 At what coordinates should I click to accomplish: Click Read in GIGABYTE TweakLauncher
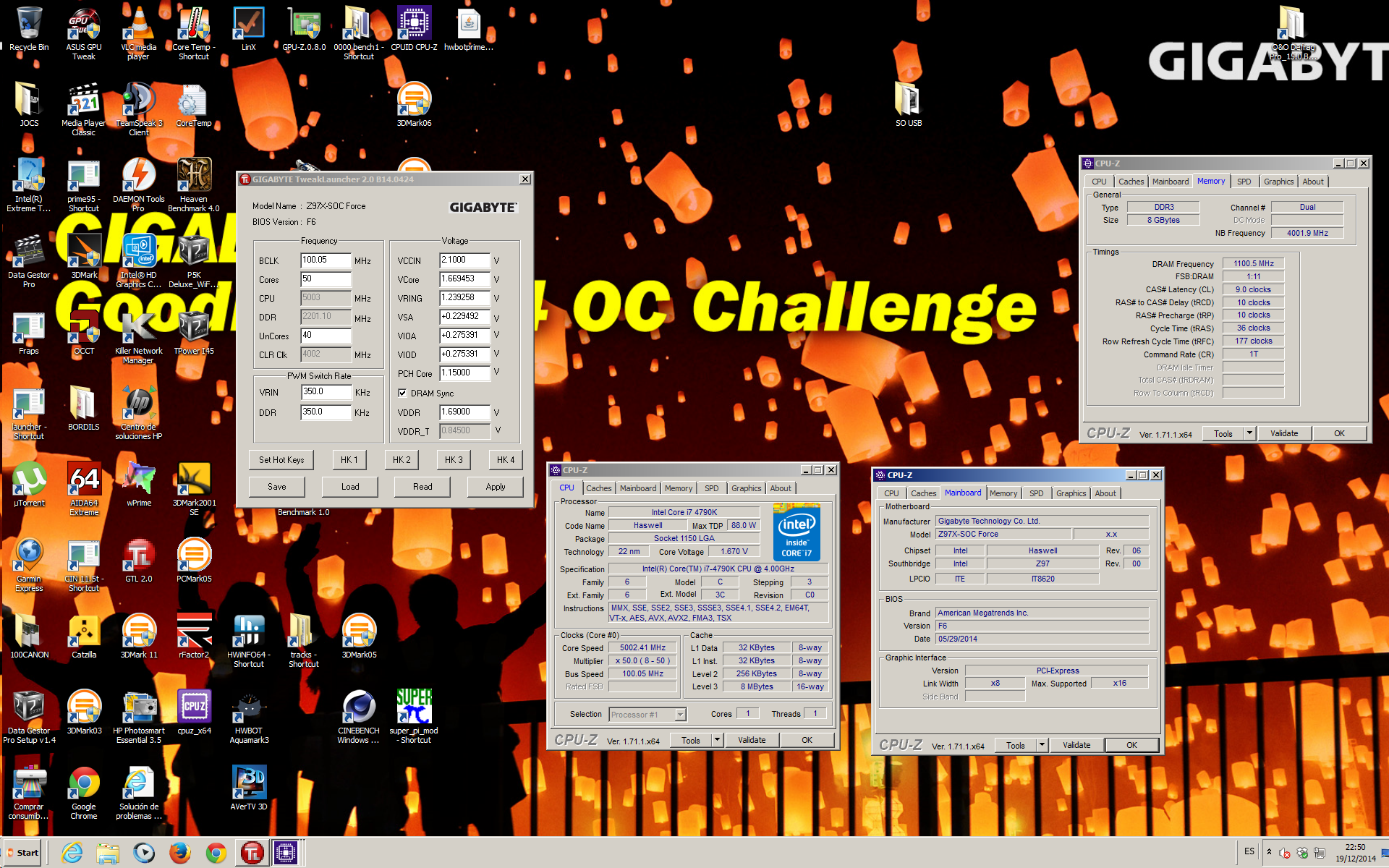pyautogui.click(x=422, y=487)
